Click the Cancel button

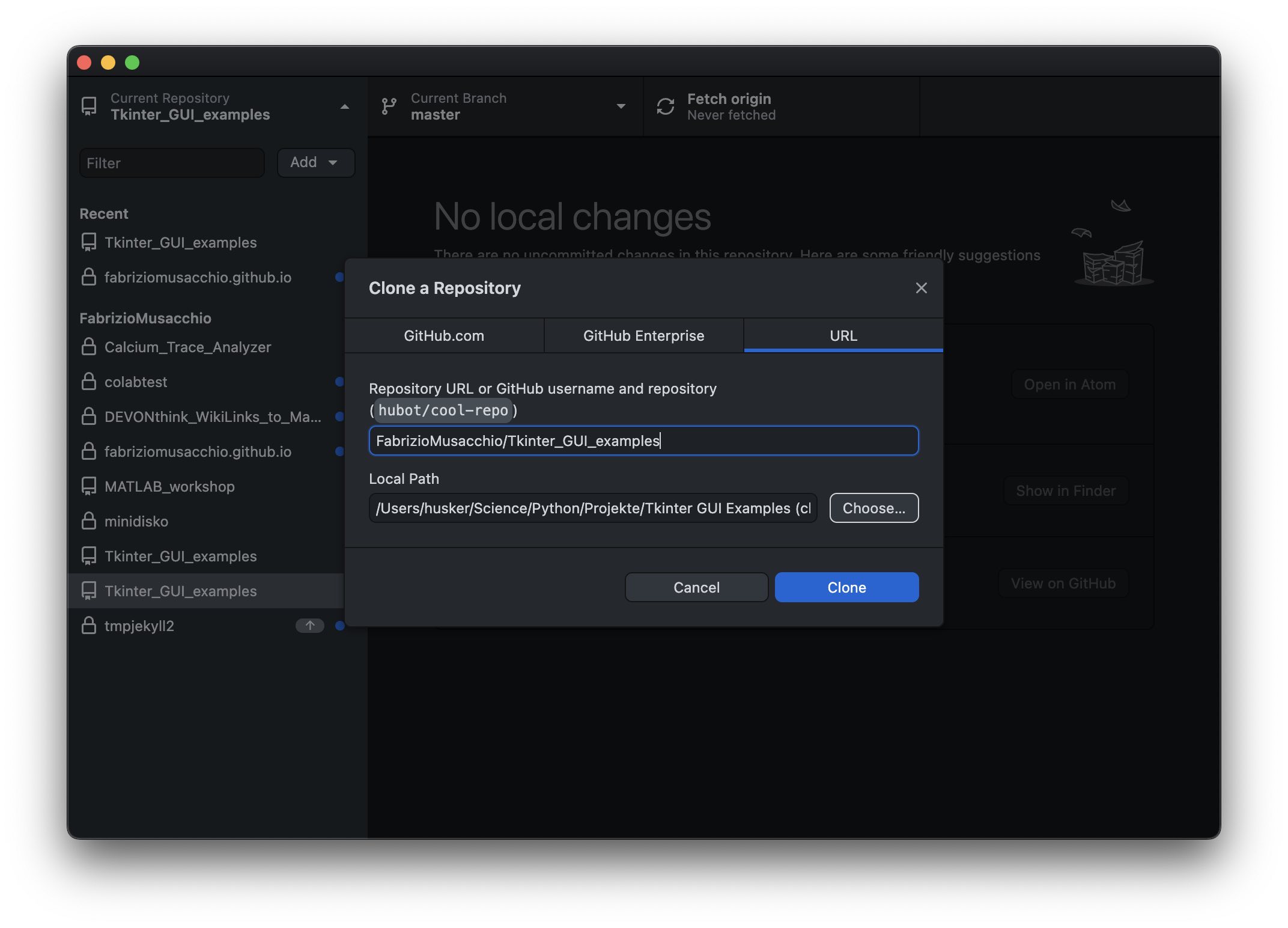click(x=696, y=587)
